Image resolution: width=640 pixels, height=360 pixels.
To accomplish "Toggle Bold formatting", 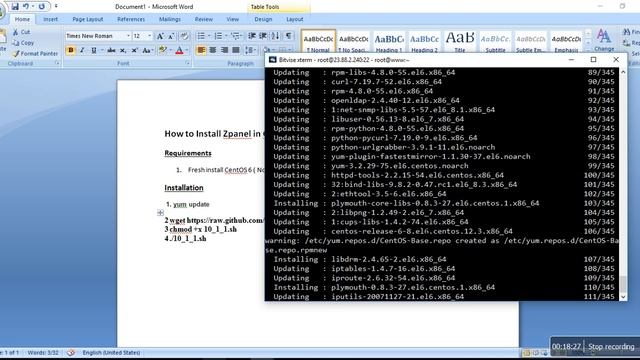I will coord(71,50).
